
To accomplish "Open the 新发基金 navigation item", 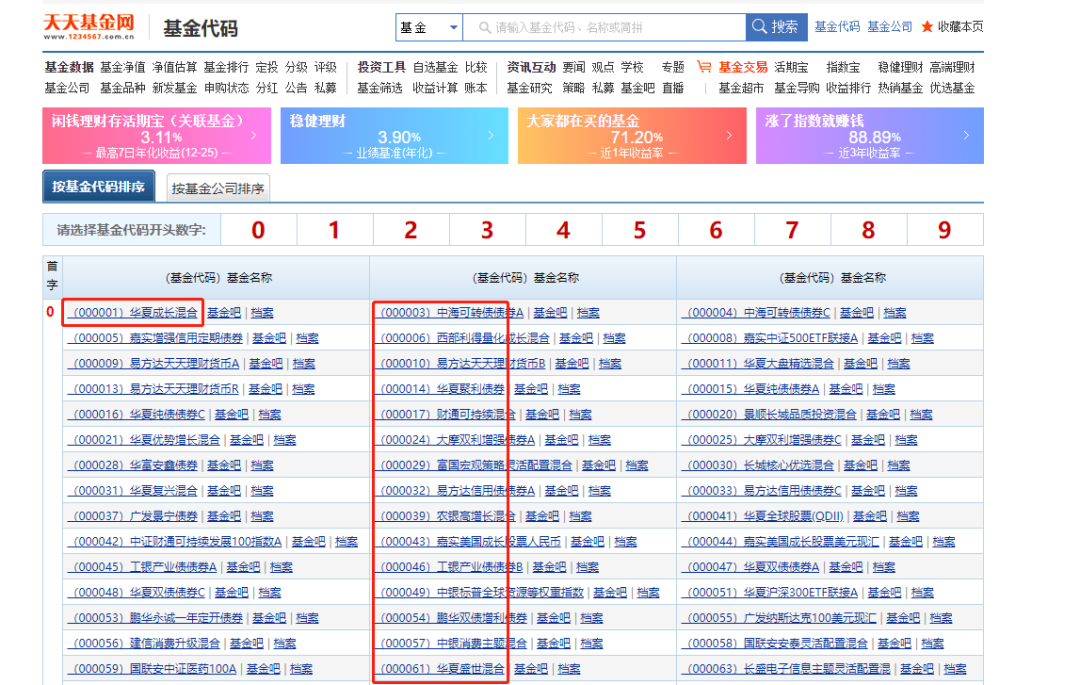I will pyautogui.click(x=174, y=88).
